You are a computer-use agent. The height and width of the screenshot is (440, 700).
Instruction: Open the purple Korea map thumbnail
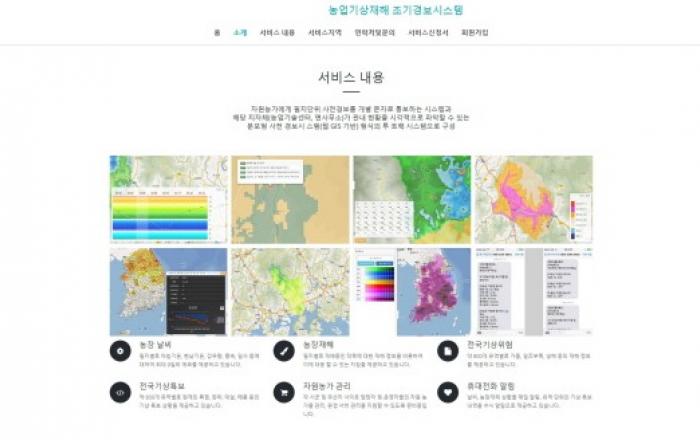412,291
